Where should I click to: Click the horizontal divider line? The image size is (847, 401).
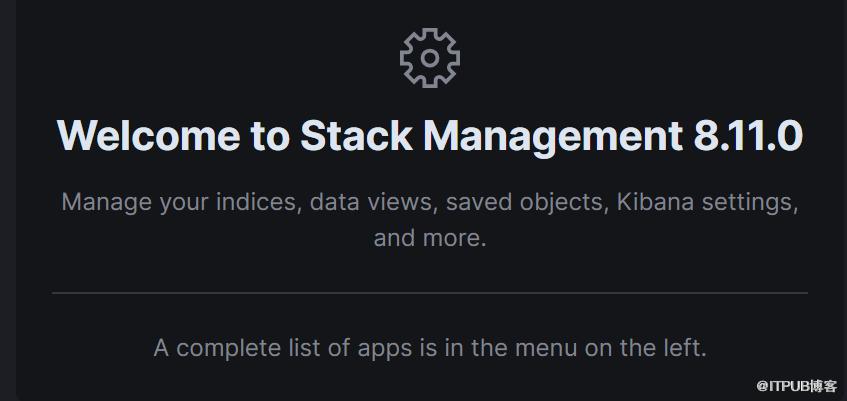click(x=430, y=293)
